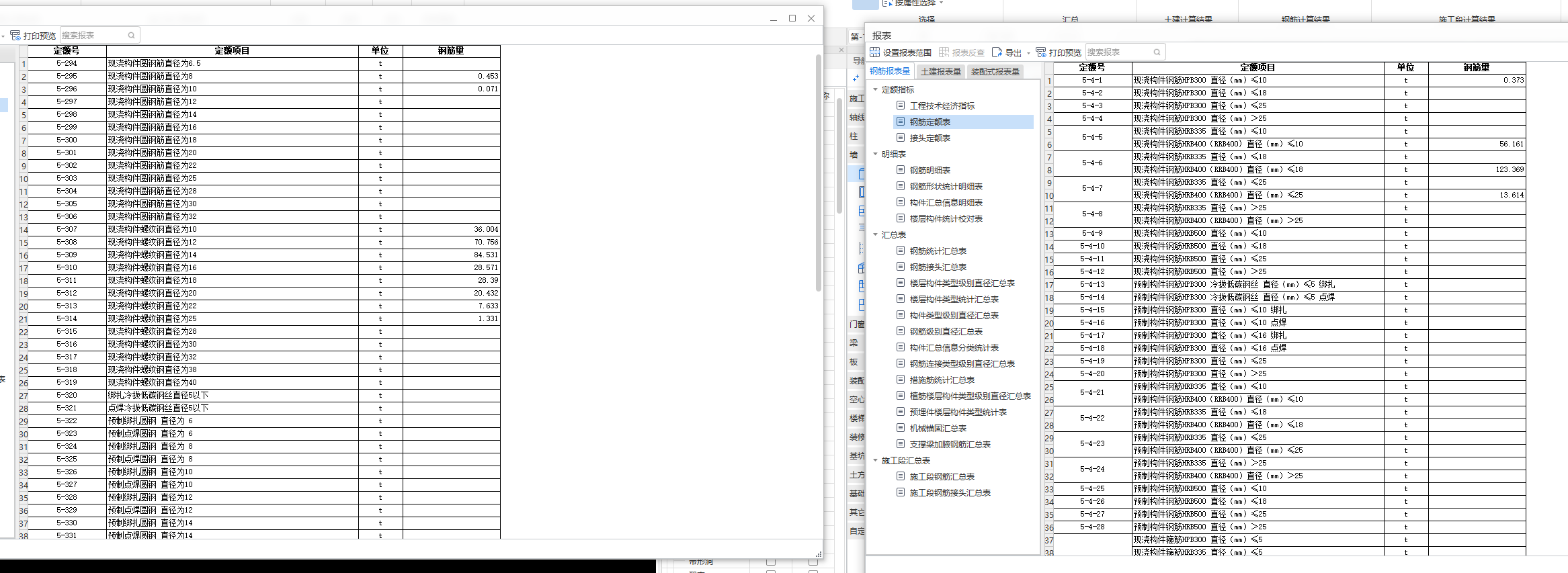The height and width of the screenshot is (573, 1568).
Task: Open the 导出 dropdown arrow
Action: pyautogui.click(x=1028, y=53)
